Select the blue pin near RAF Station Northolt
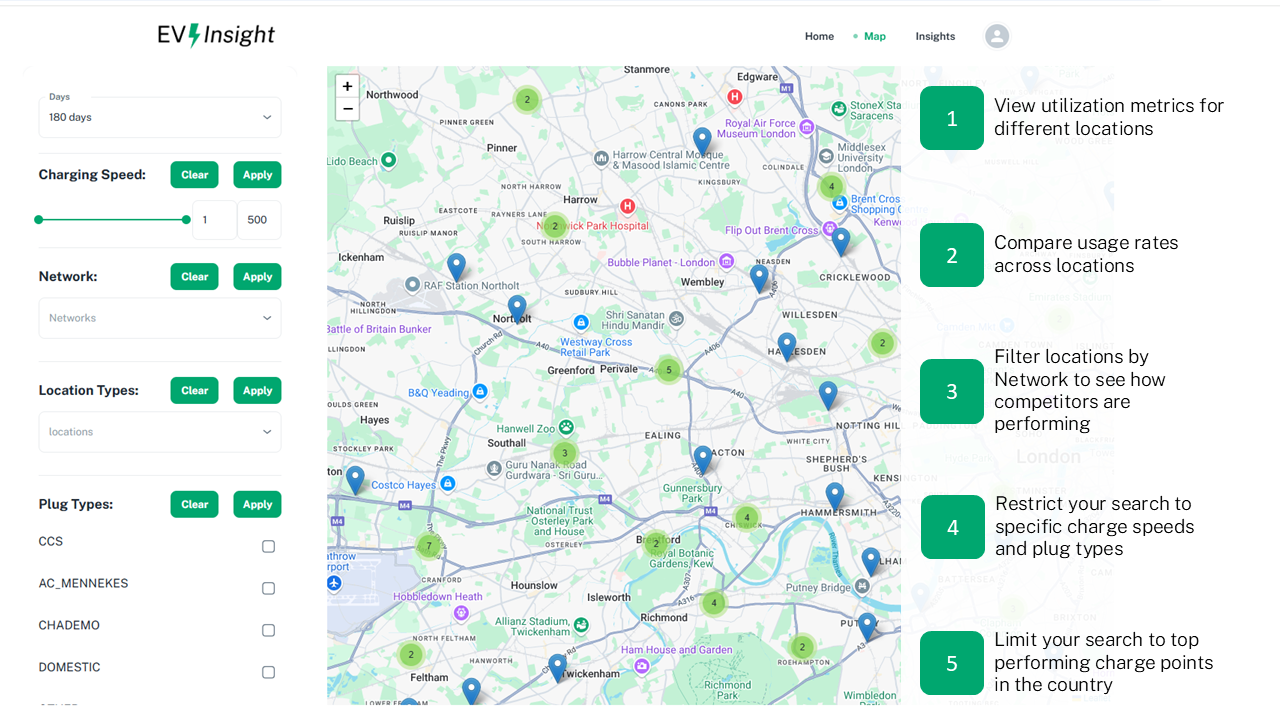The height and width of the screenshot is (720, 1280). point(456,266)
